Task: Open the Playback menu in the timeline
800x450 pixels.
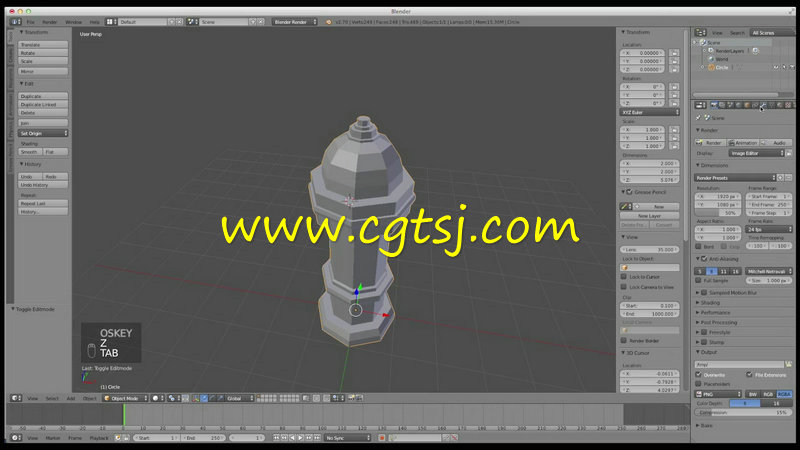Action: pyautogui.click(x=99, y=438)
